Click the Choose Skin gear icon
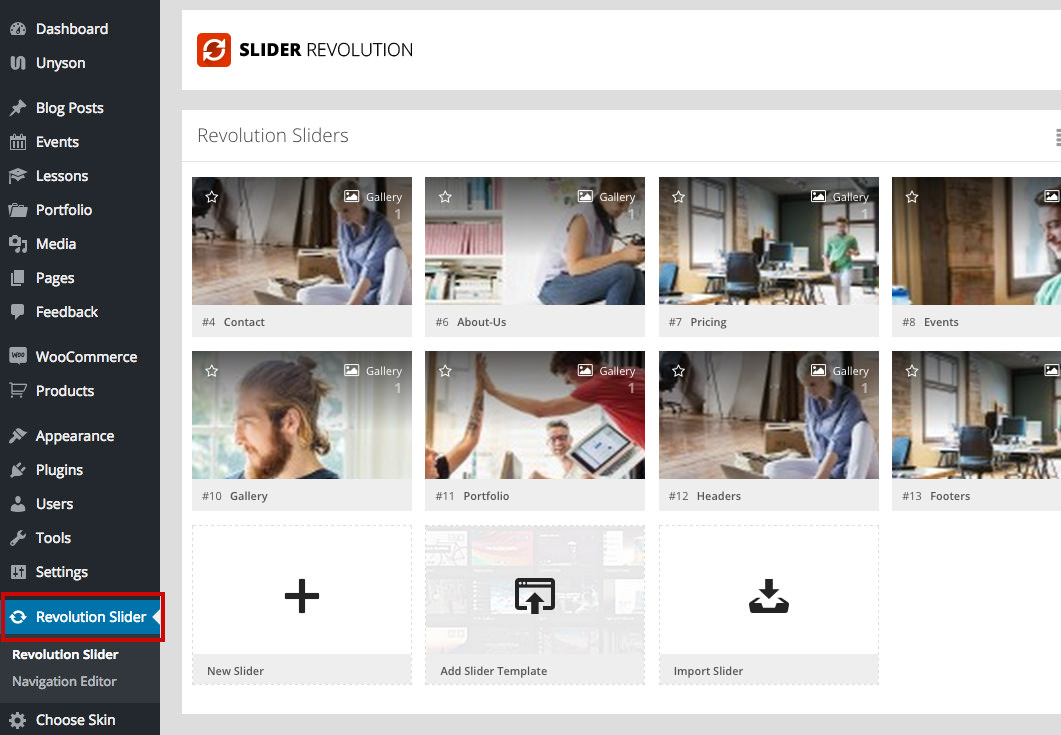This screenshot has height=735, width=1061. tap(18, 719)
